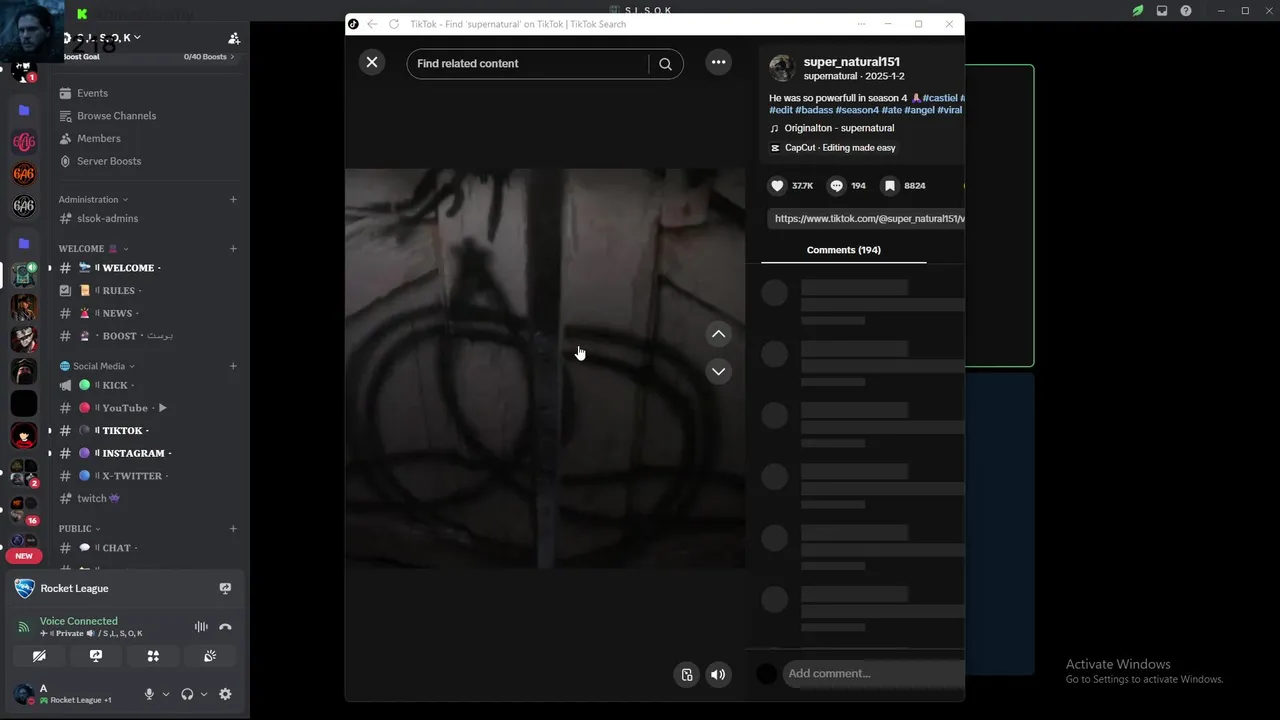Screen dimensions: 1280x720
Task: Open comments via speech bubble icon
Action: pos(837,186)
